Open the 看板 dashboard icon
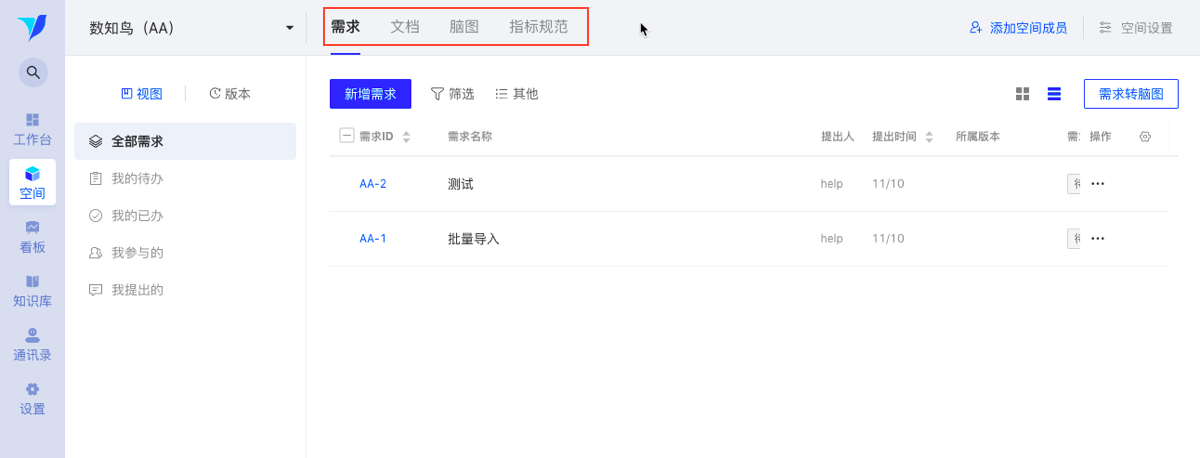Viewport: 1200px width, 458px height. 32,227
